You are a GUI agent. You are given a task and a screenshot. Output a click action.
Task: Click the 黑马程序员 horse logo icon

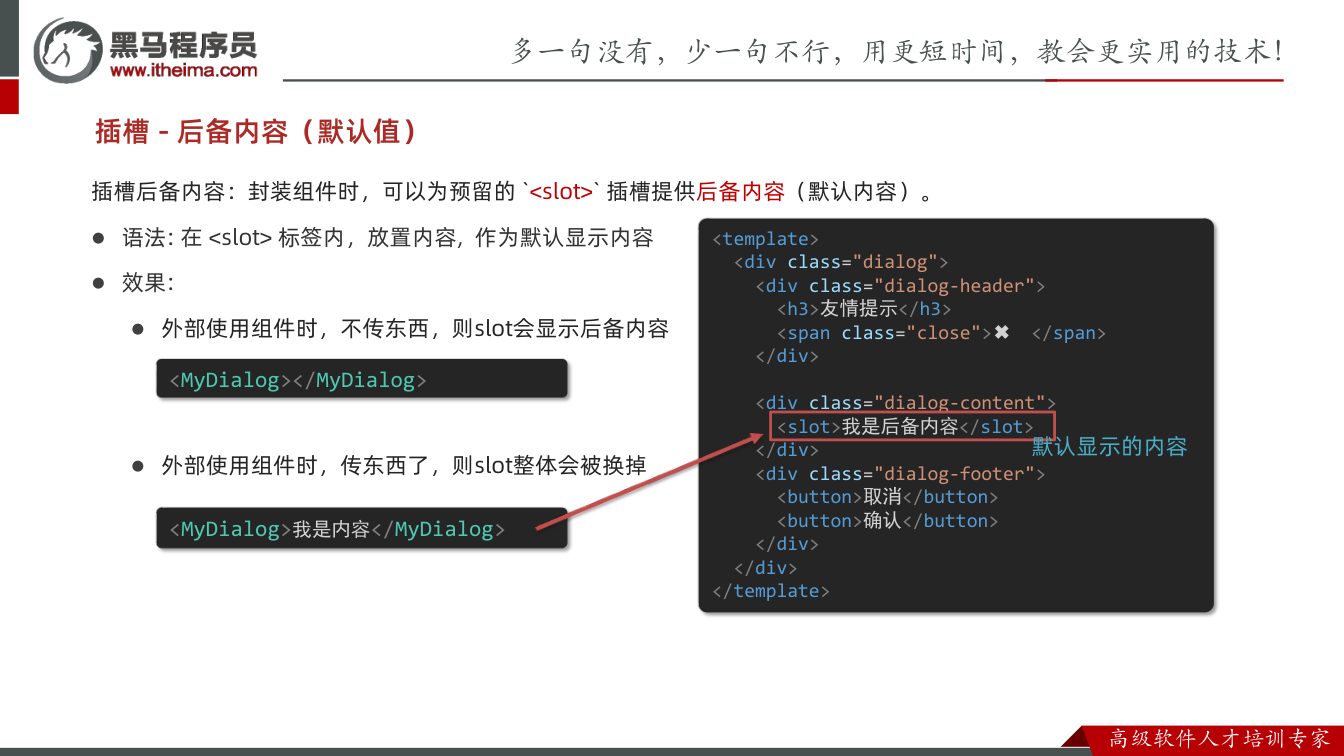coord(68,50)
